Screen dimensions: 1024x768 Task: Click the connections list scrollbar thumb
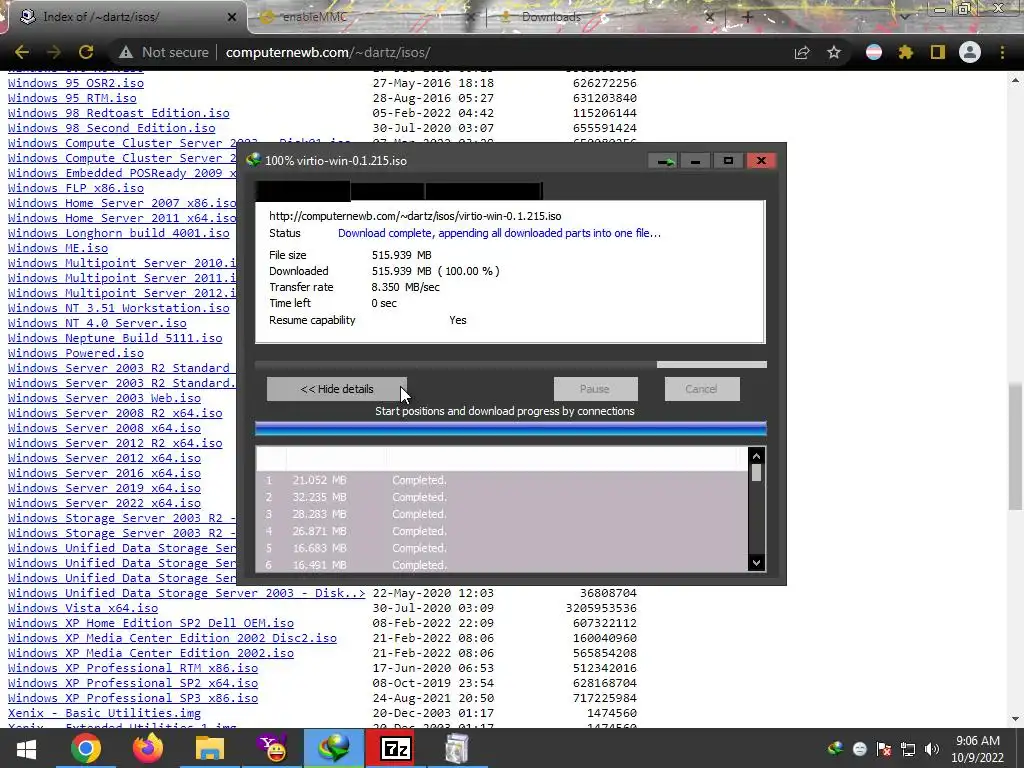tap(756, 473)
